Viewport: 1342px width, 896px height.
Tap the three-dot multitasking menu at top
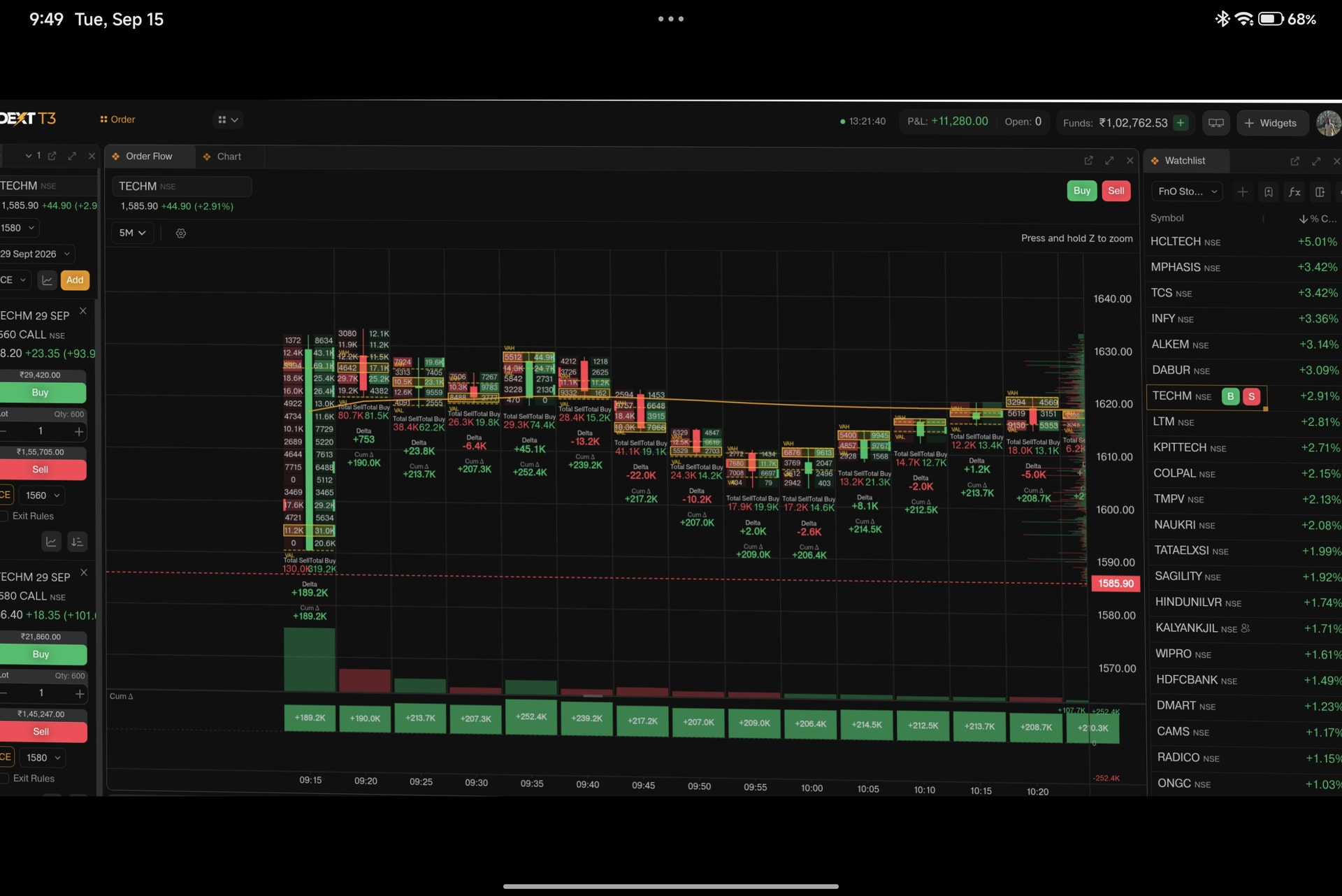(x=671, y=19)
